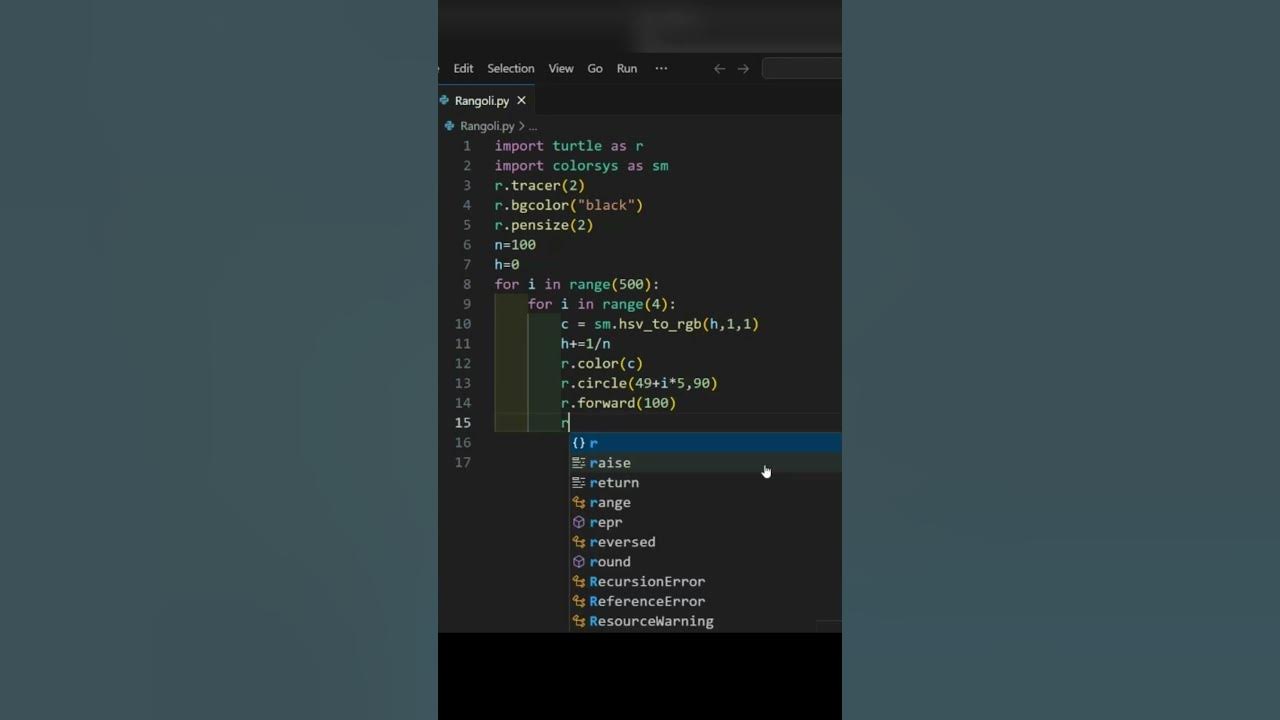Click the keyword icon beside 'raise'
The width and height of the screenshot is (1280, 720).
click(x=579, y=463)
